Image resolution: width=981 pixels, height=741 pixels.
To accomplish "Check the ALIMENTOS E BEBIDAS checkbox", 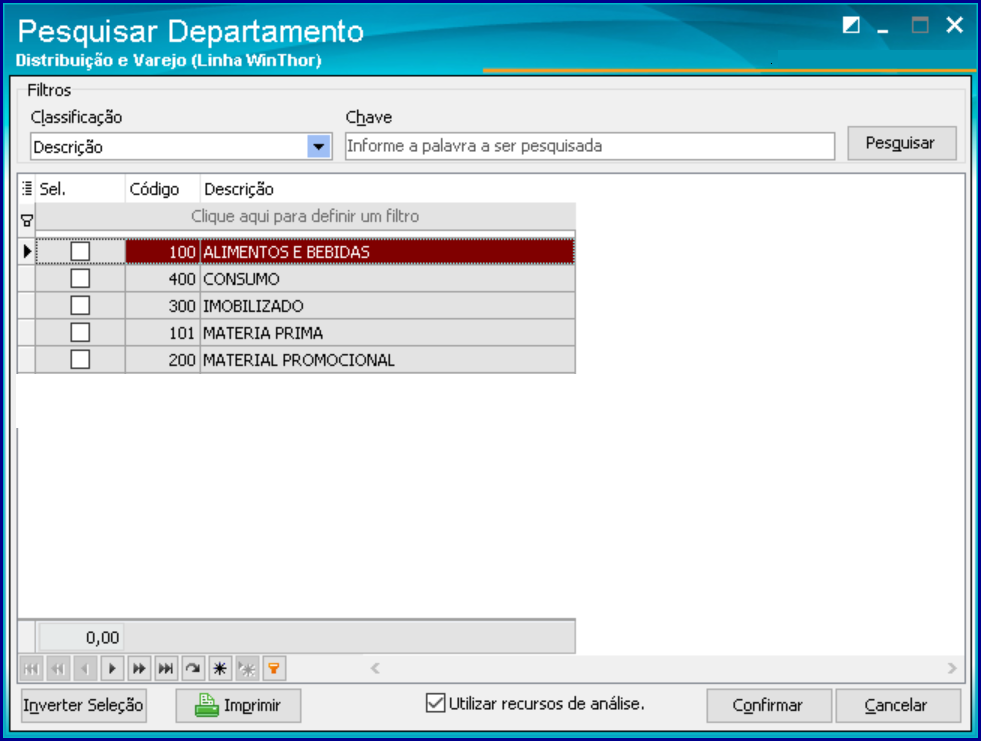I will coord(80,252).
